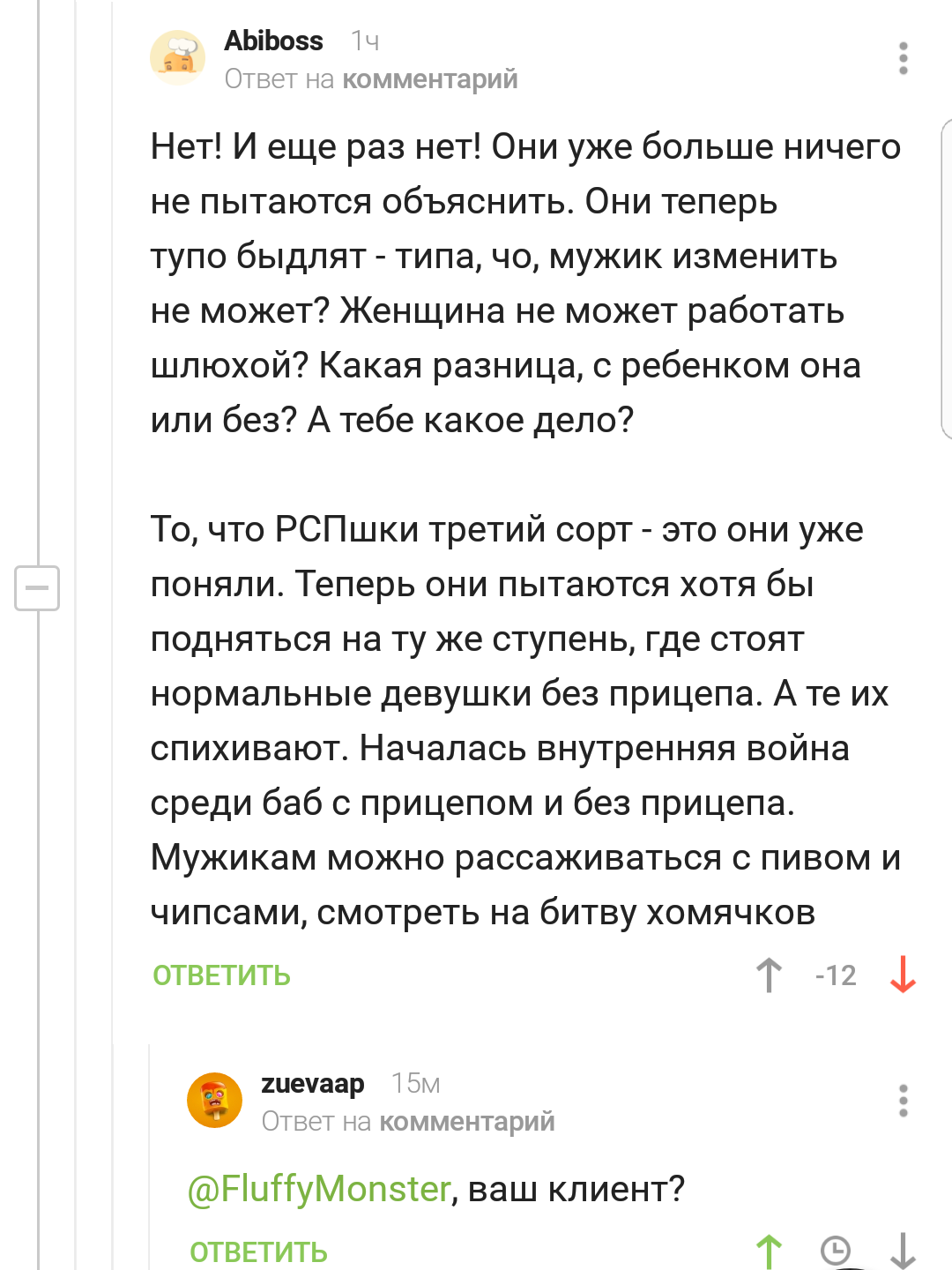Click the clock icon beside zuevaap's votes
This screenshot has height=1270, width=952.
(x=836, y=1251)
